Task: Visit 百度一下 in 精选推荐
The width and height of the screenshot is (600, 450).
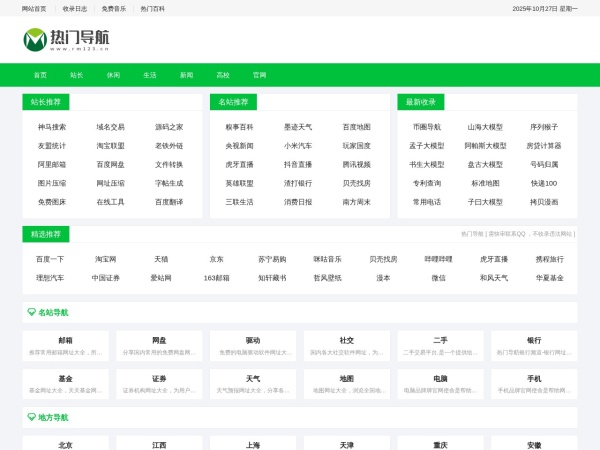Action: coord(50,259)
